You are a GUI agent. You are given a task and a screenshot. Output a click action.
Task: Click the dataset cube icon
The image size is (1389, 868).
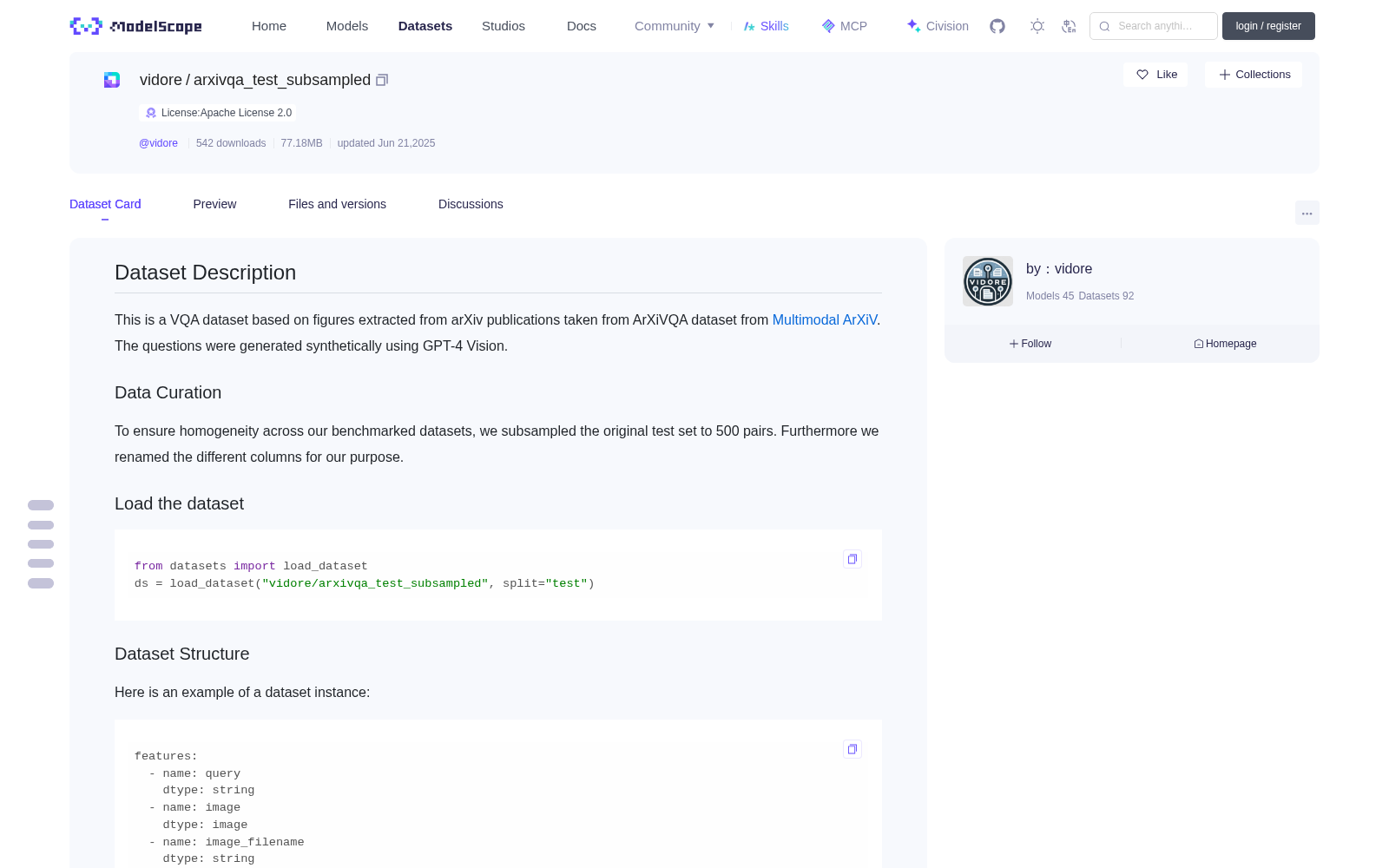click(112, 80)
